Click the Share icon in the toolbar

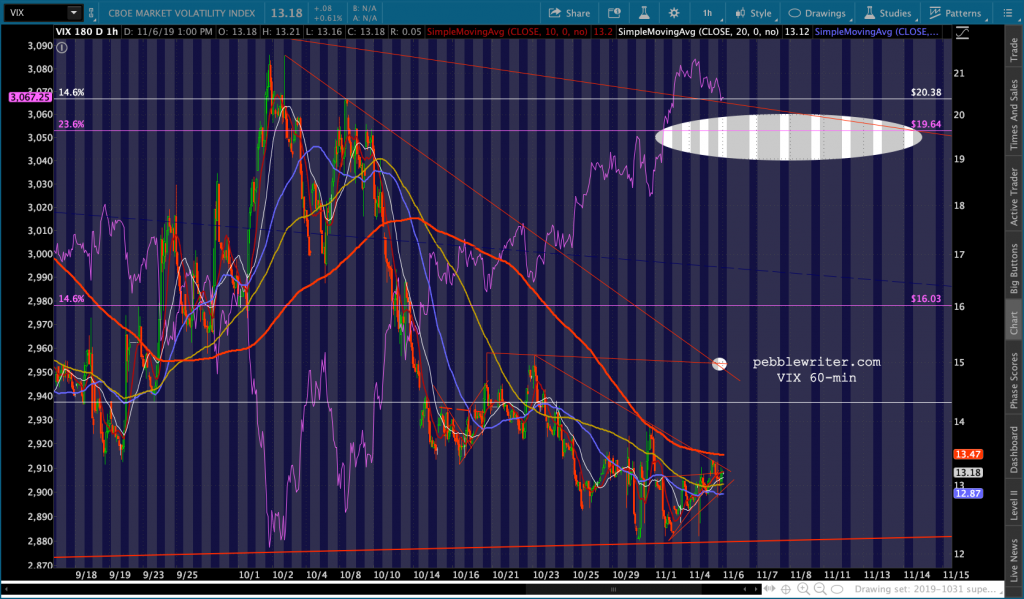click(569, 13)
